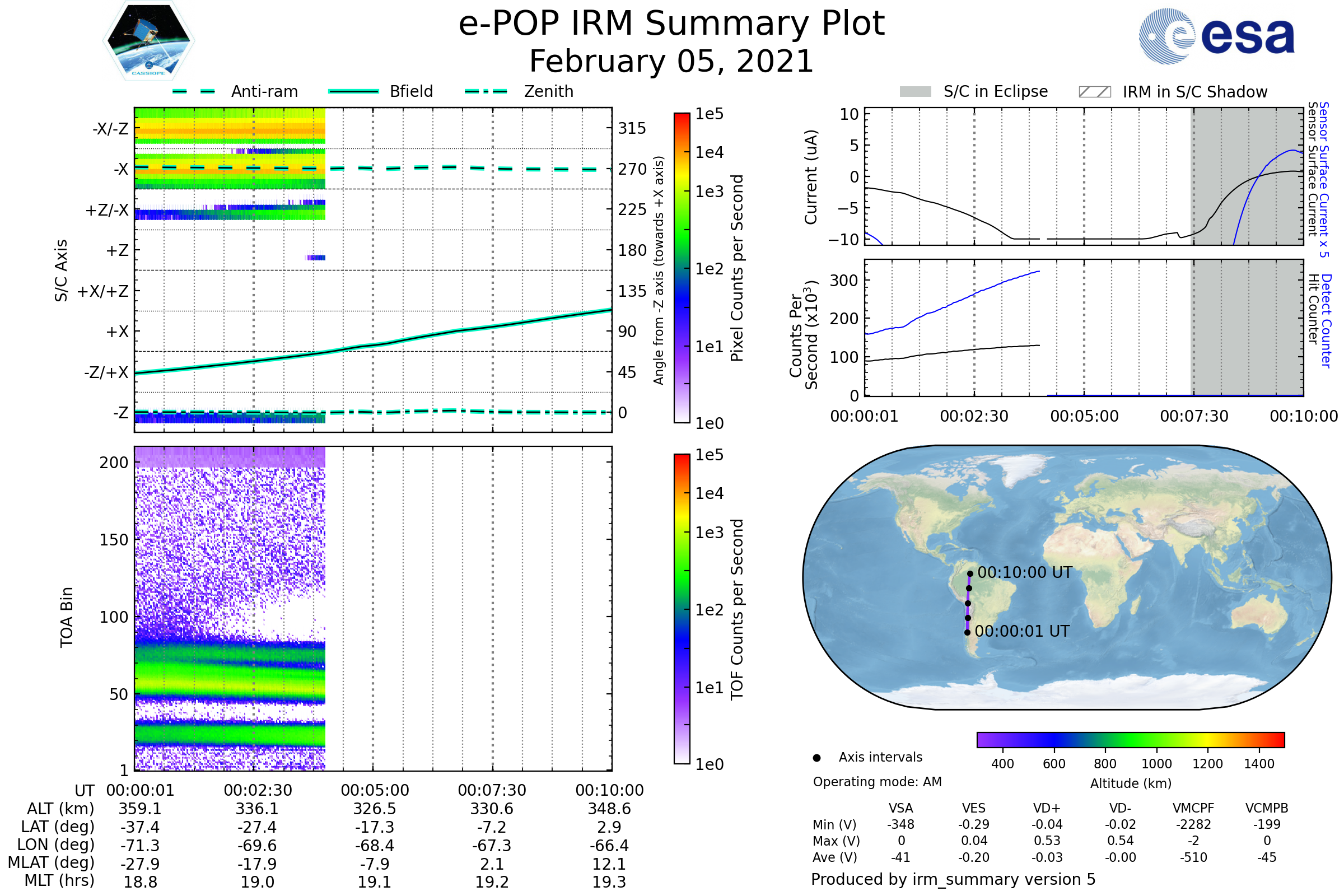Click the IRM in S/C Shadow hatched swatch

click(x=1094, y=92)
